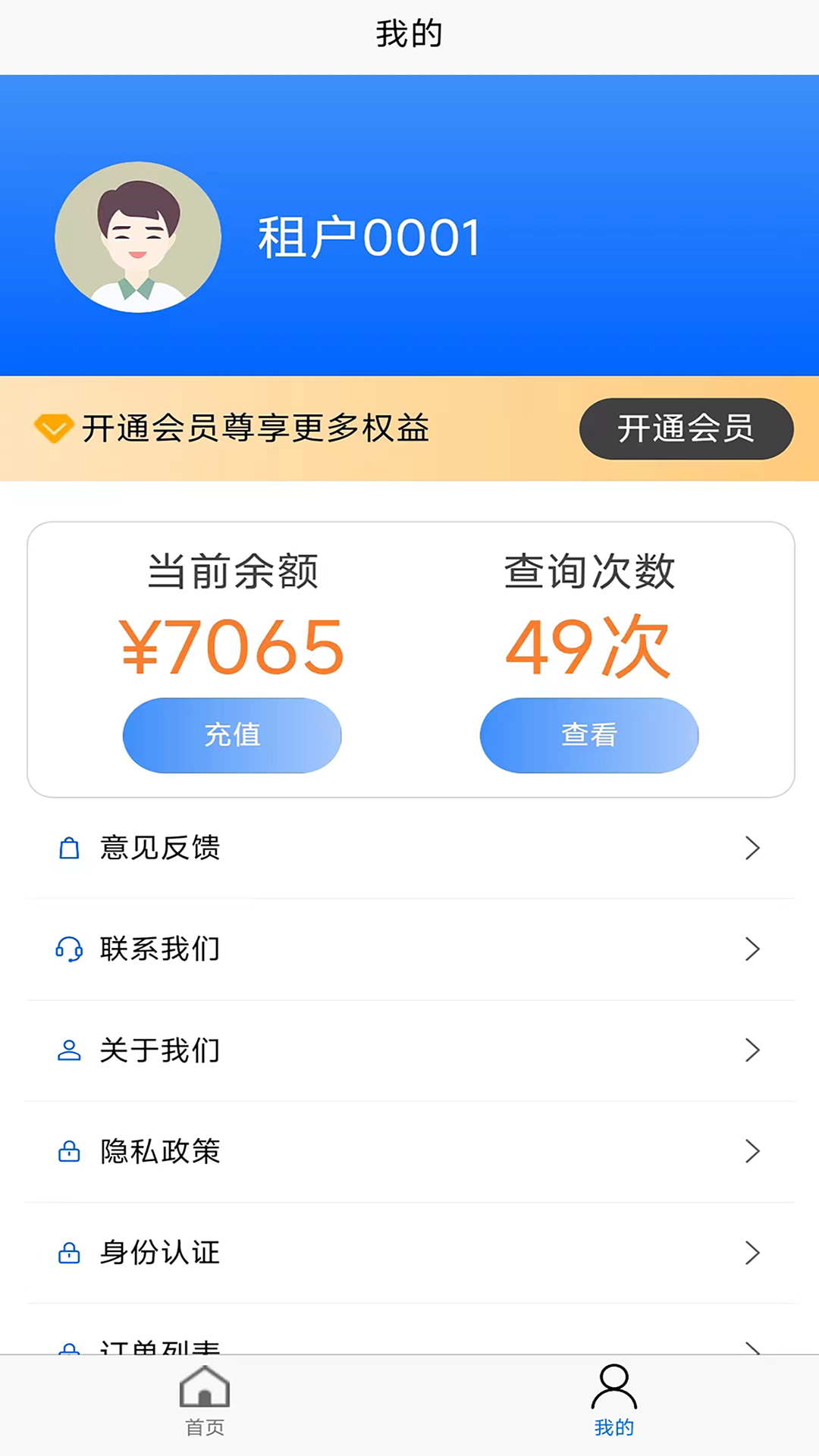The height and width of the screenshot is (1456, 819).
Task: Click the lock icon beside 身份认证
Action: (x=69, y=1253)
